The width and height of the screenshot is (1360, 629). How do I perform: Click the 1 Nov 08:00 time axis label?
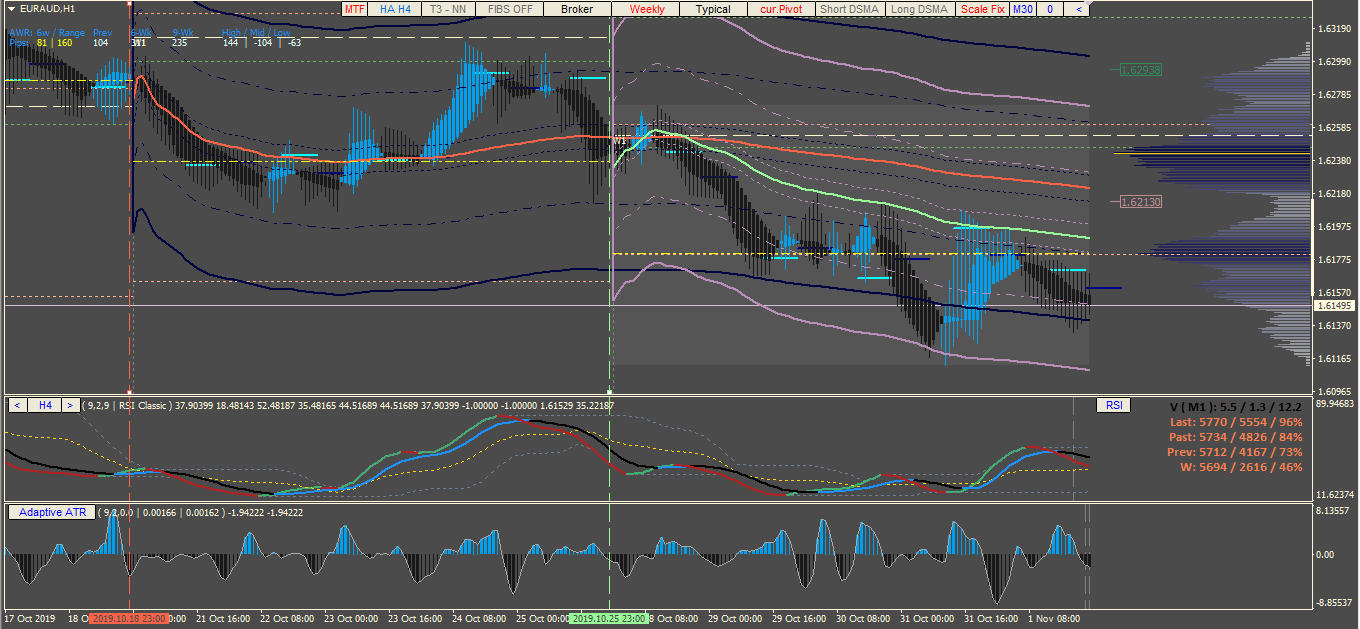pos(1054,619)
